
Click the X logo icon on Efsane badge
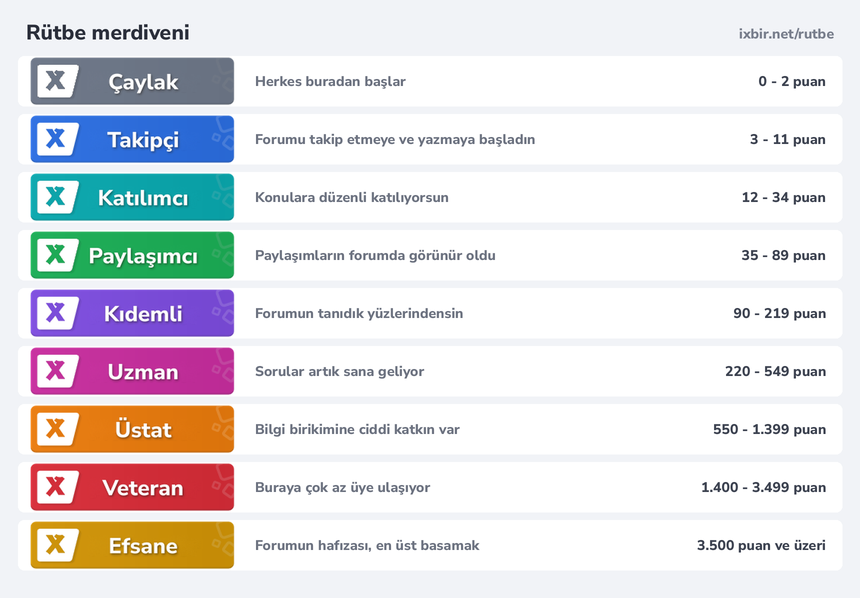click(x=58, y=545)
